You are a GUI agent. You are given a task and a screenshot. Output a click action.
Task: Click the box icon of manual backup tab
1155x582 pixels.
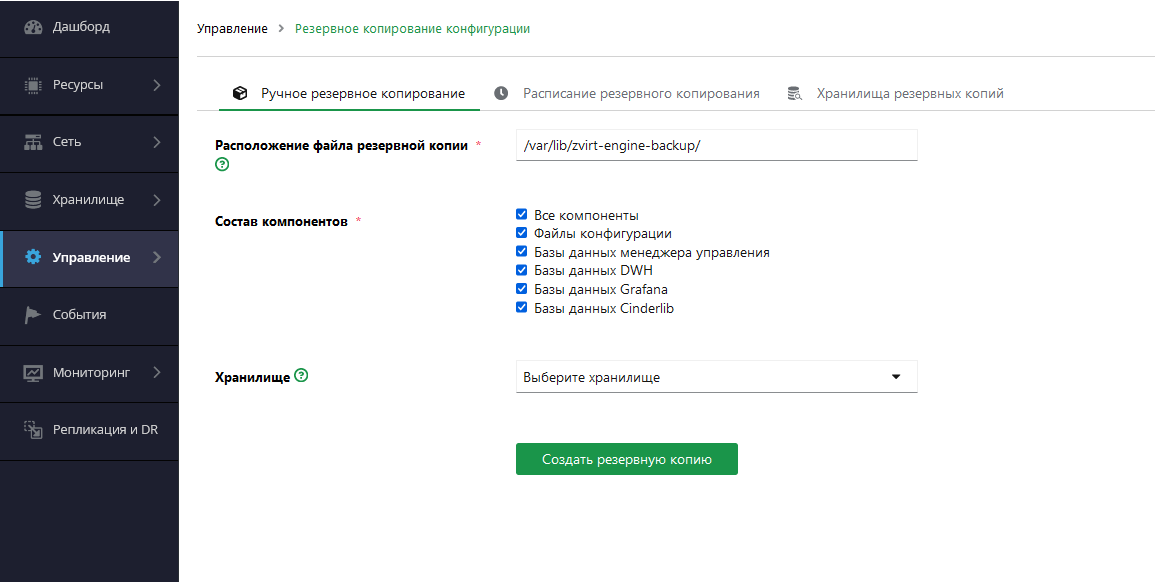click(x=240, y=93)
